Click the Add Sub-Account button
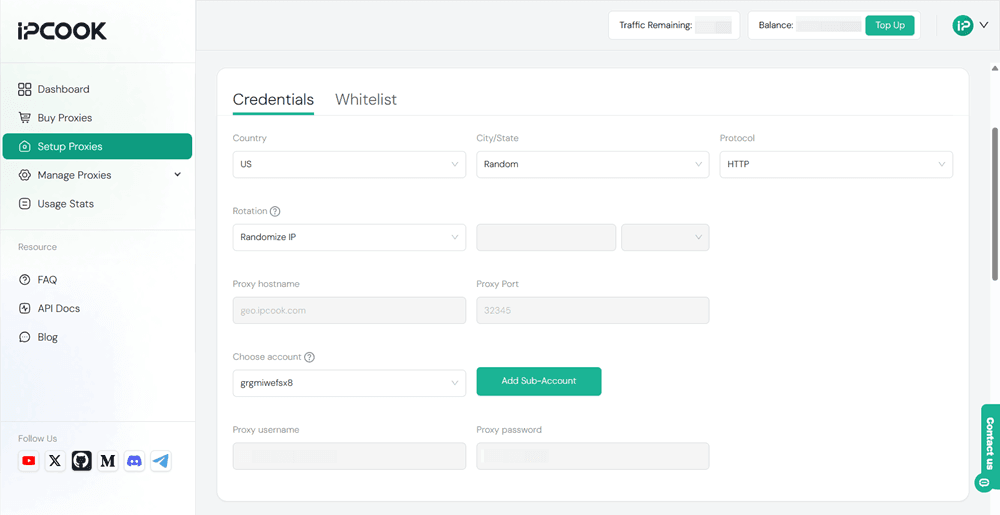Screen dimensions: 1000x515 538,381
